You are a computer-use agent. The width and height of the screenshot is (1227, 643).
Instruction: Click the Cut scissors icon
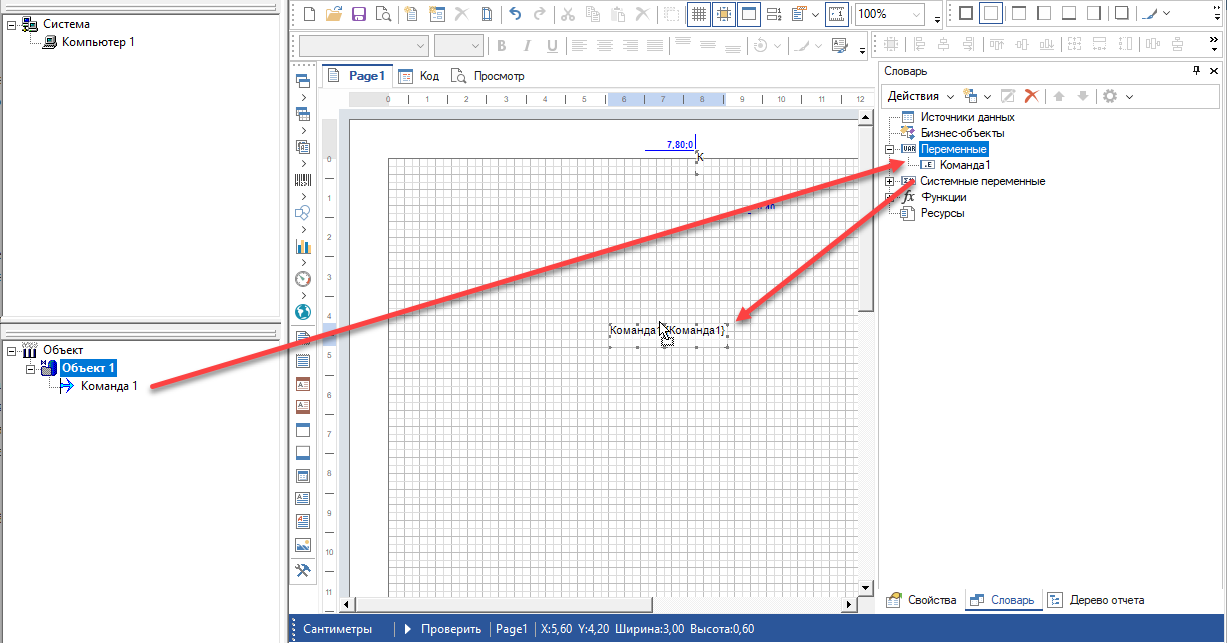567,14
